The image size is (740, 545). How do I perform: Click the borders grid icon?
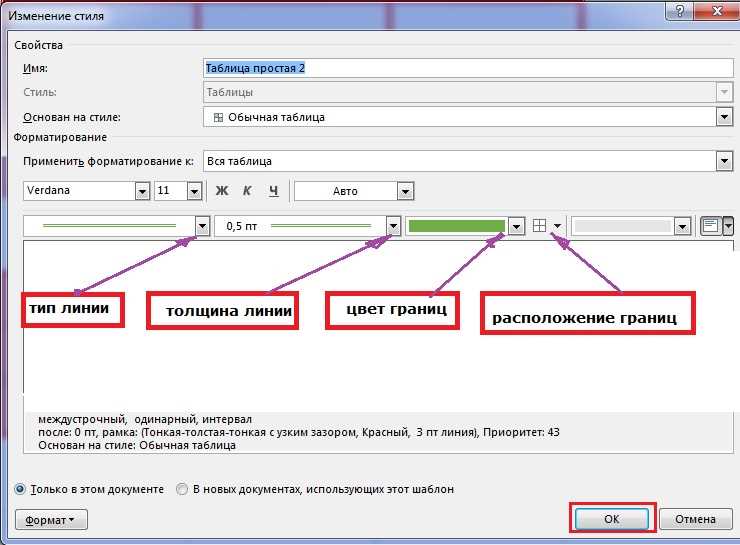(x=539, y=226)
